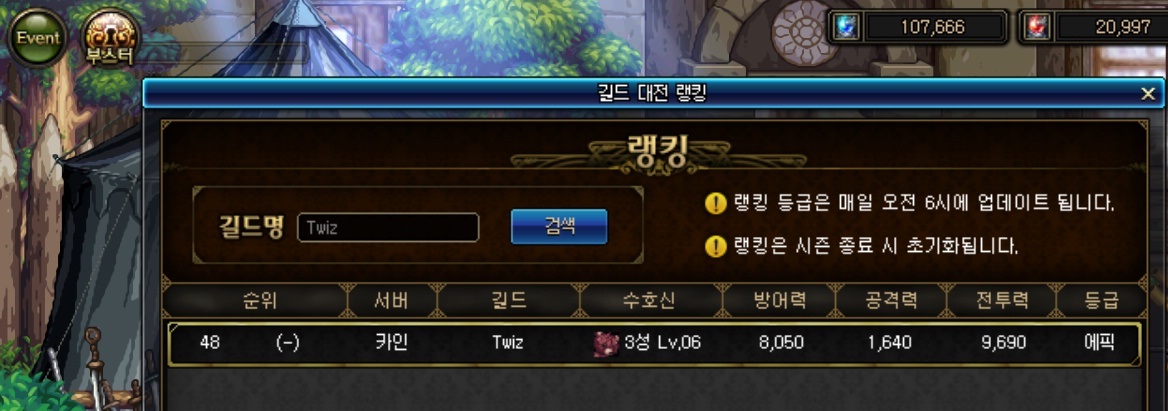Screen dimensions: 1168x411
Task: Sort by the 방어력 column header
Action: click(779, 301)
